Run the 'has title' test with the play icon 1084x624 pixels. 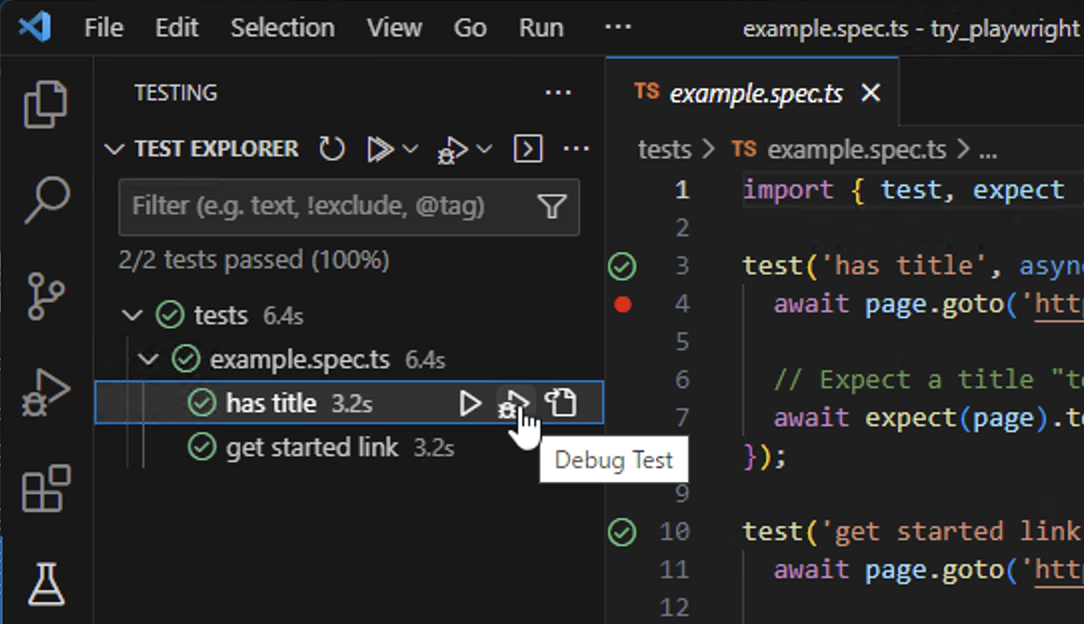[x=469, y=403]
